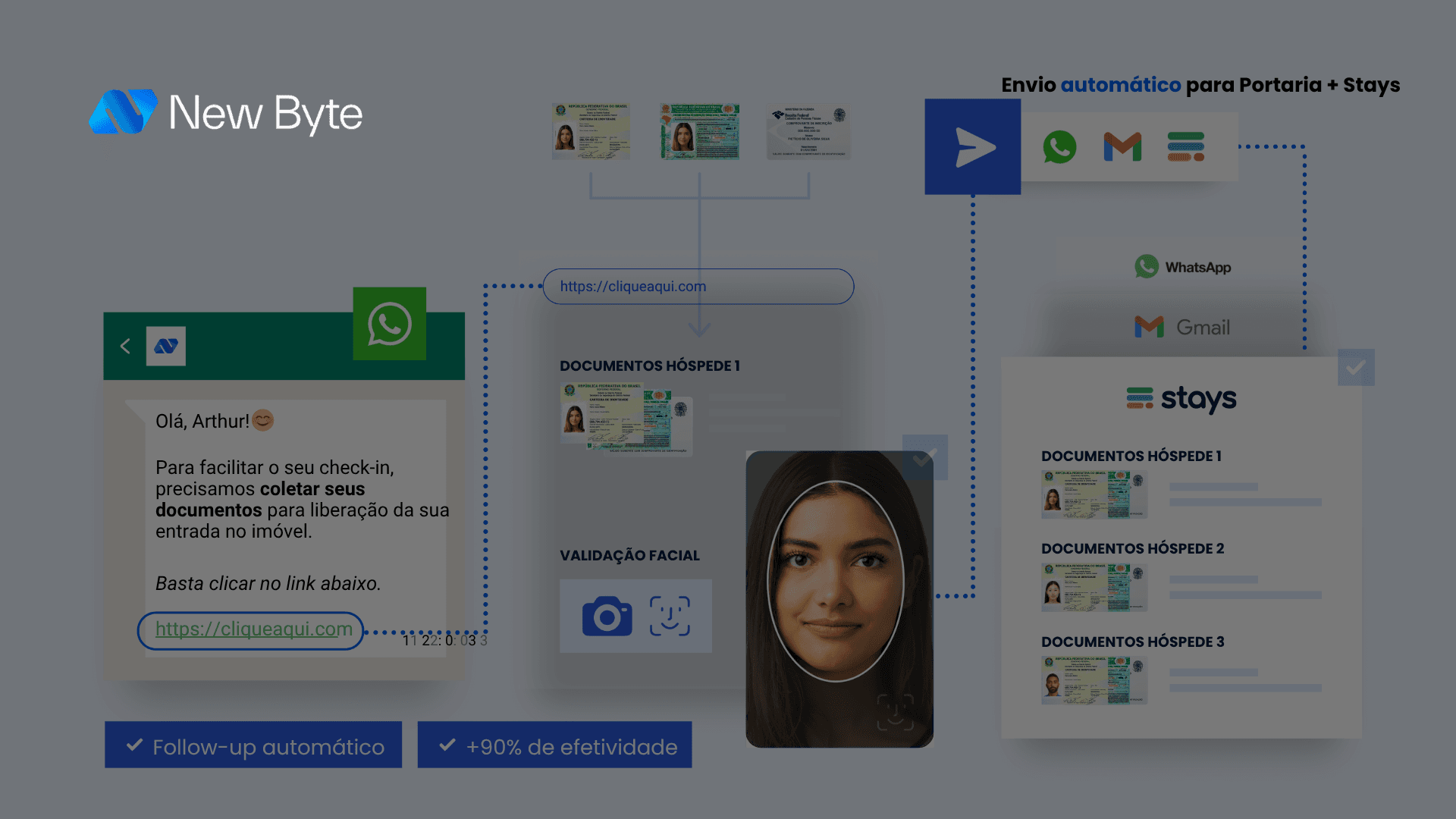
Task: Click the Stays icon beside Gmail icon
Action: click(1186, 146)
